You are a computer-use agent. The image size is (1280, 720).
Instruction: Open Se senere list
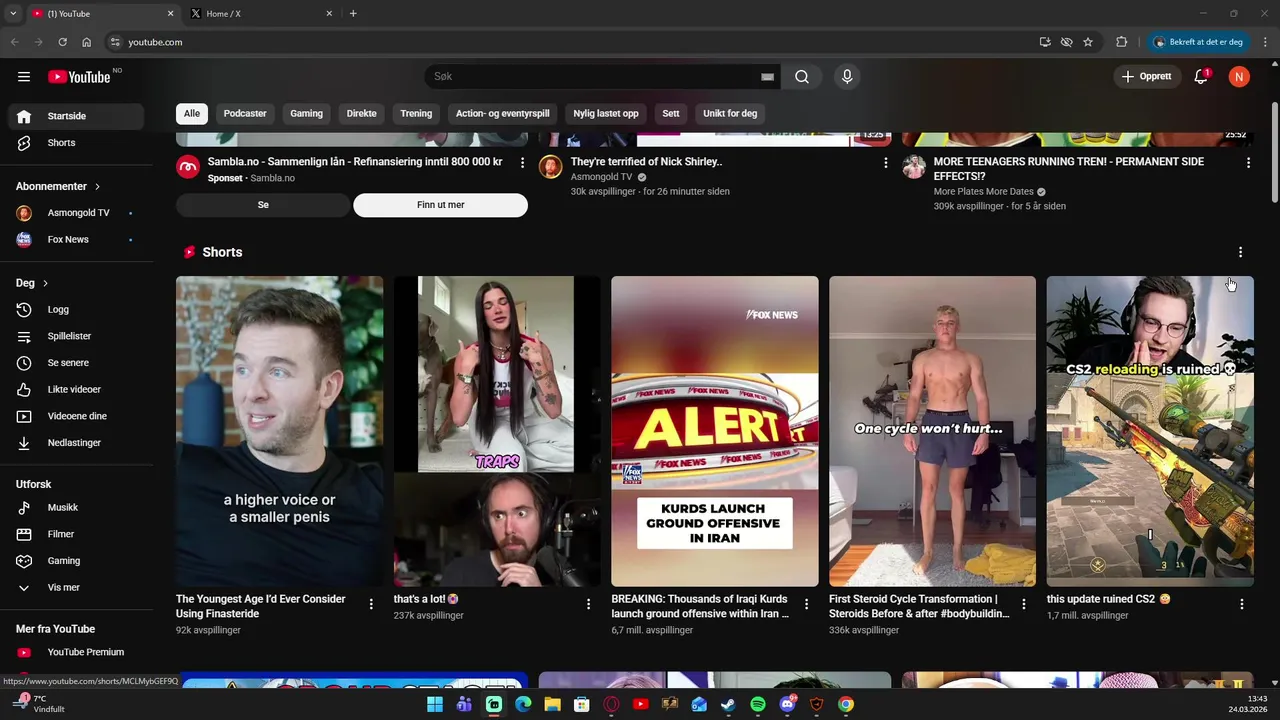[x=76, y=363]
